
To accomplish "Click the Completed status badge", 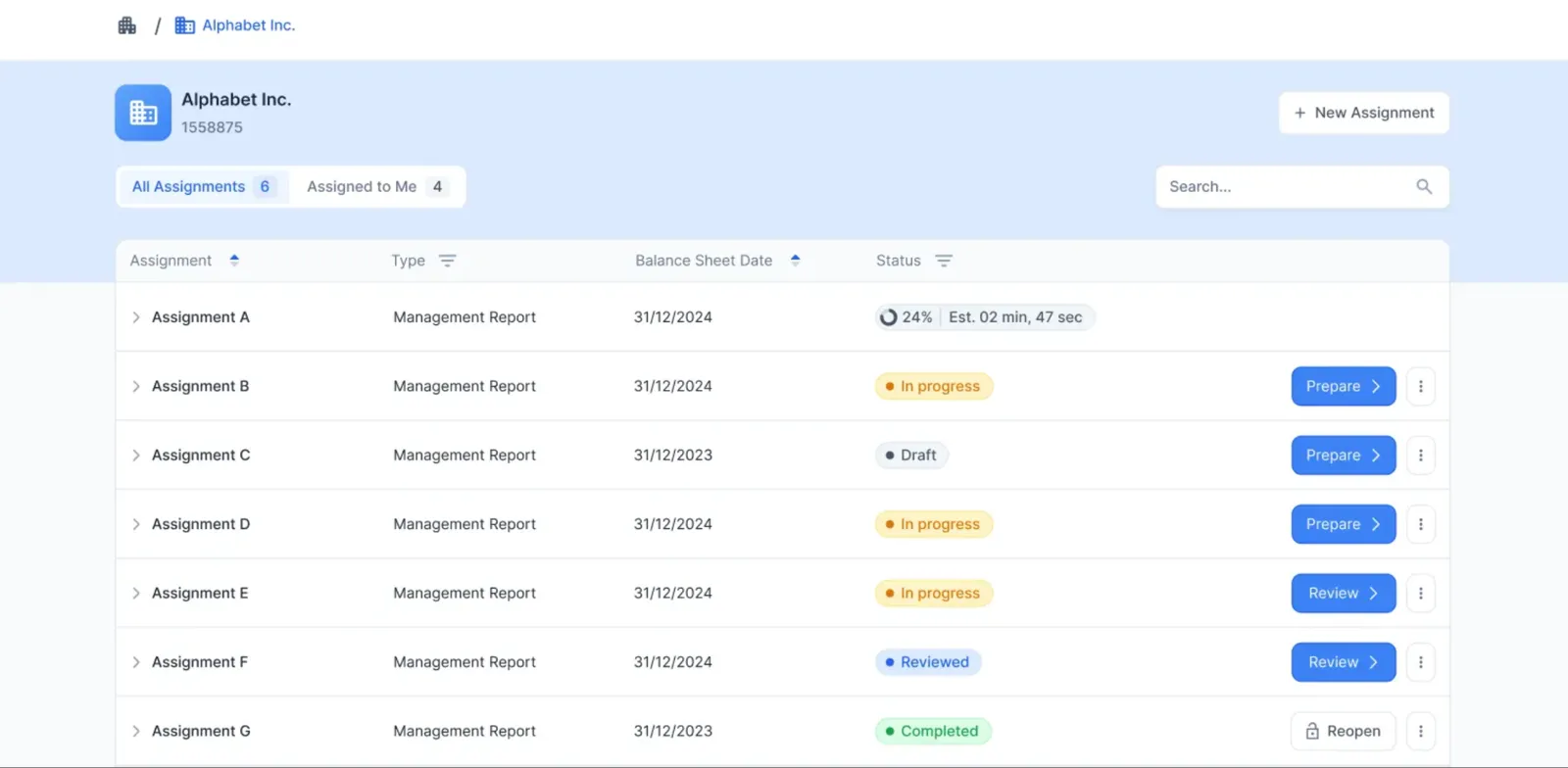I will coord(933,731).
